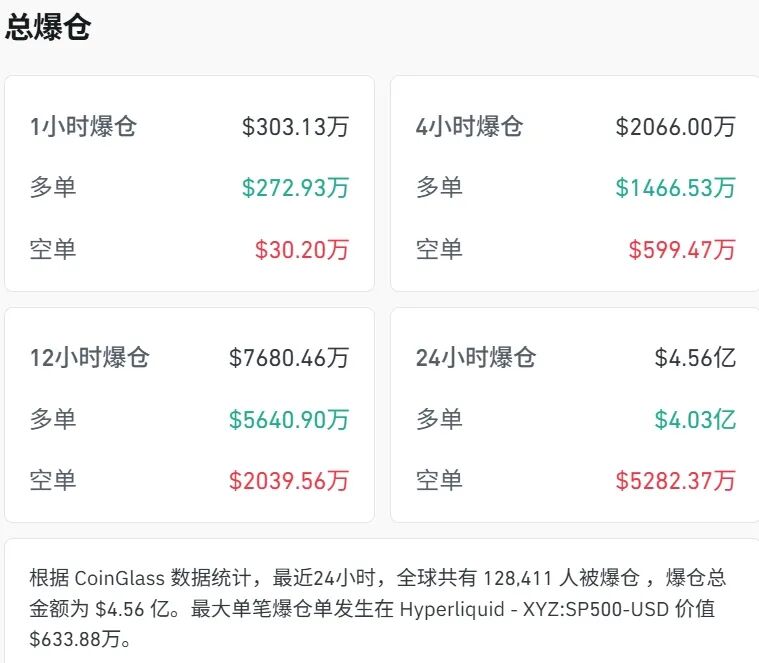Click the 12-hour long value $5640.90万
The height and width of the screenshot is (663, 759).
click(289, 420)
